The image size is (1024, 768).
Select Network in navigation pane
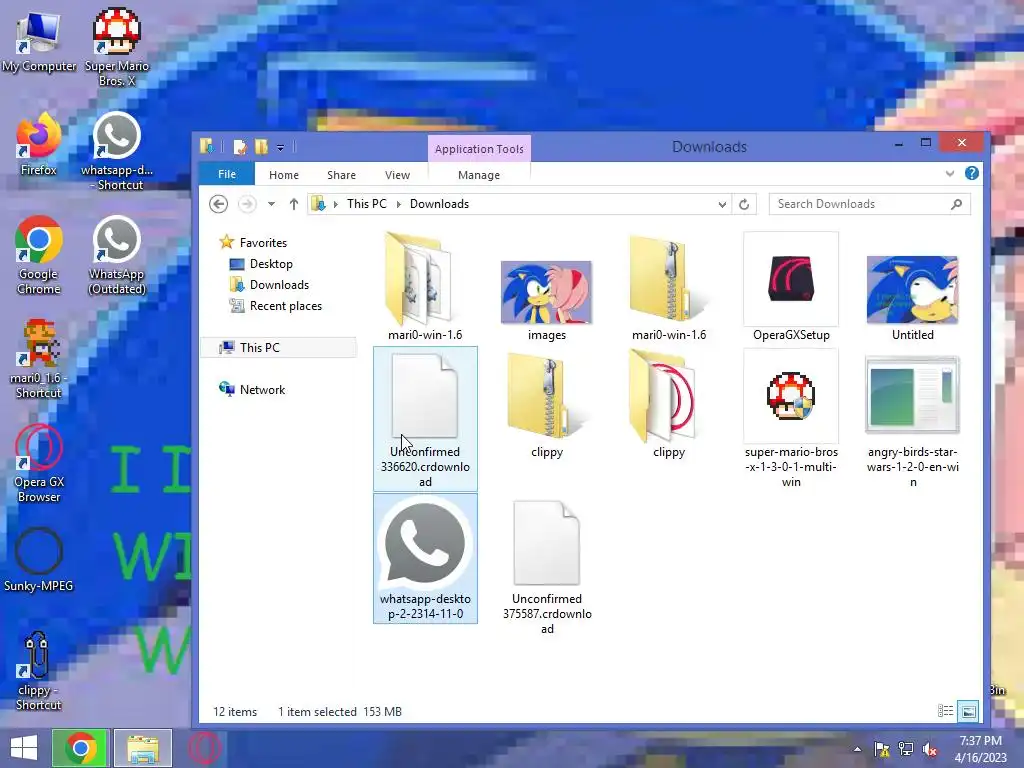[x=262, y=389]
